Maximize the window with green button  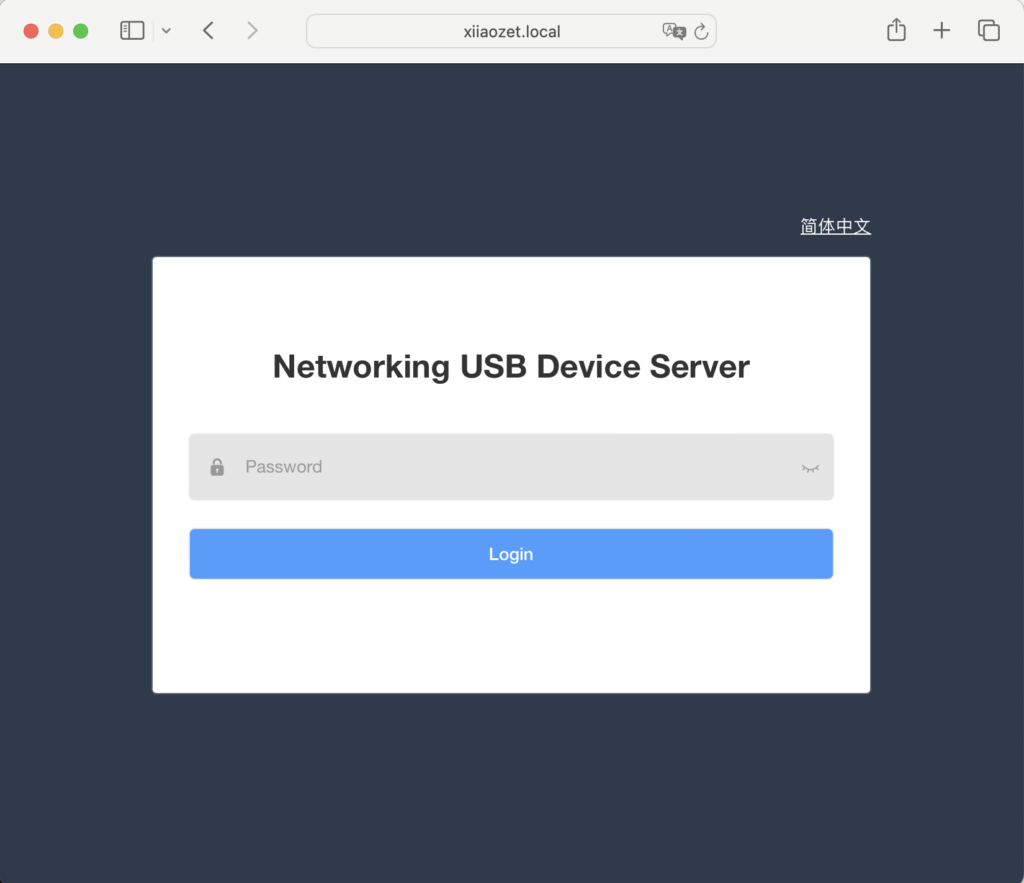[81, 31]
